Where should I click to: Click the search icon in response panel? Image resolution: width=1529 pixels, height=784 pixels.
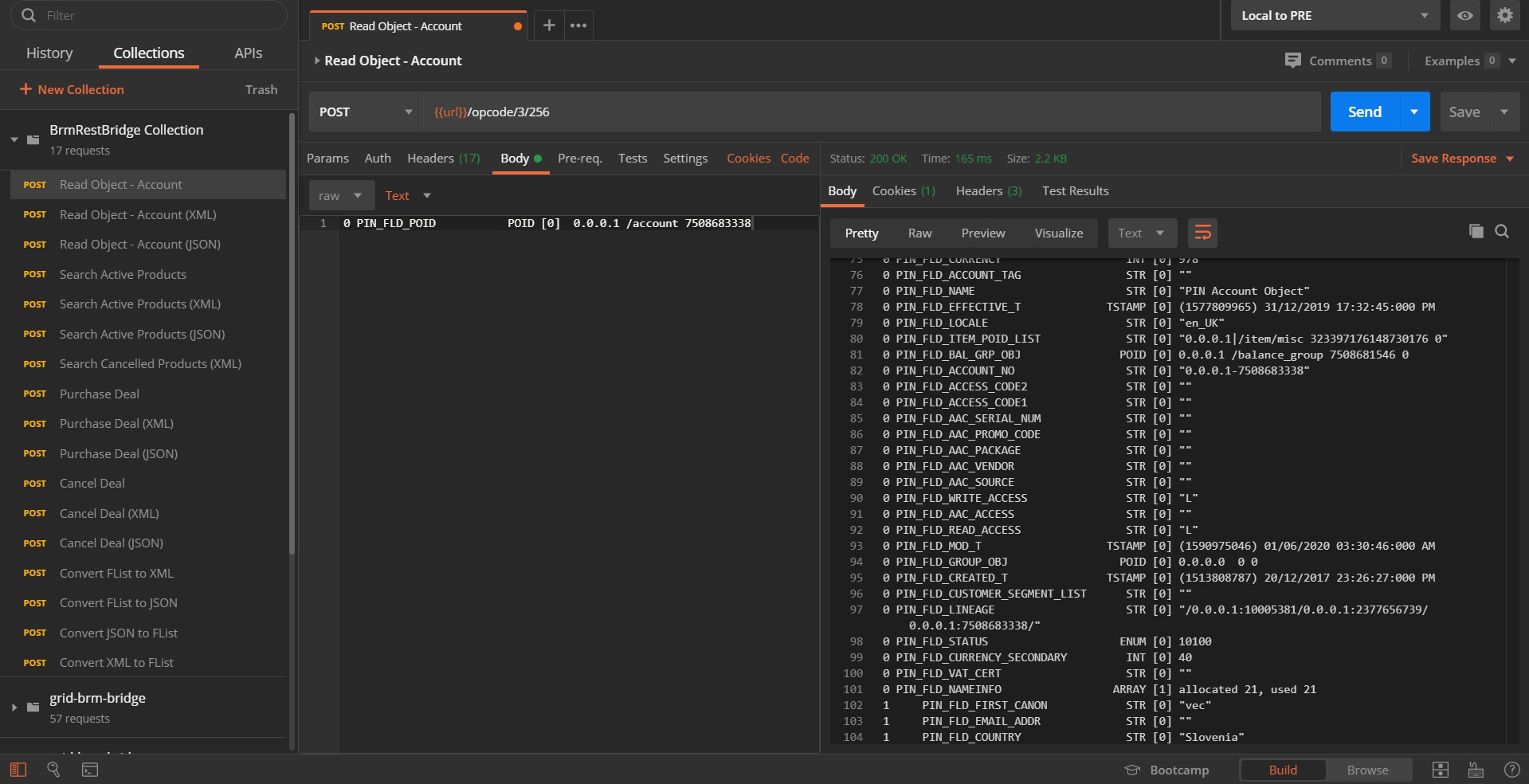point(1502,231)
